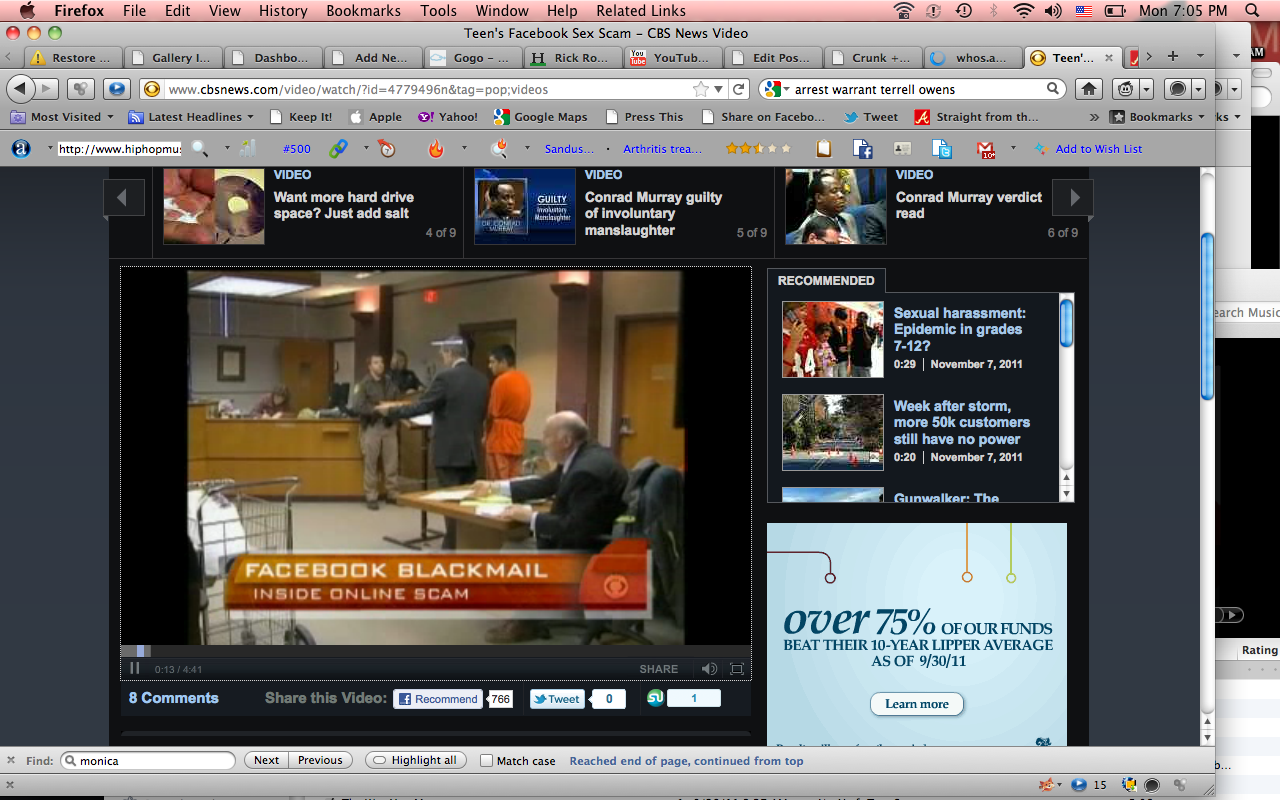Open the Conrad Murray verdict read video

click(967, 205)
